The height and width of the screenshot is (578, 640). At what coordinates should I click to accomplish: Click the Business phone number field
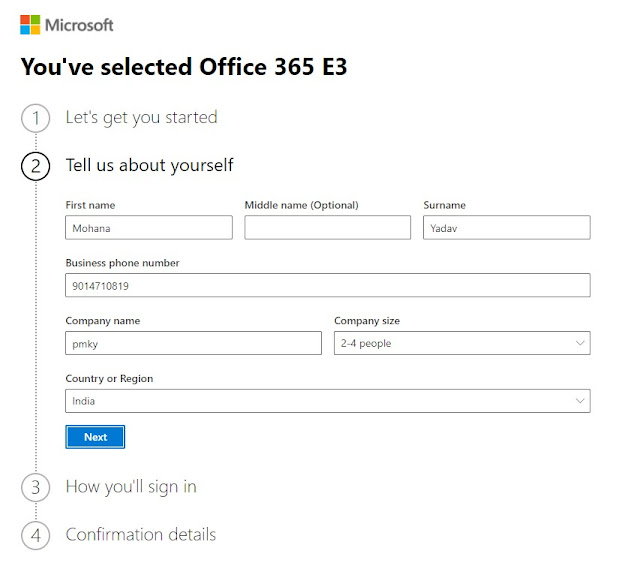[328, 286]
